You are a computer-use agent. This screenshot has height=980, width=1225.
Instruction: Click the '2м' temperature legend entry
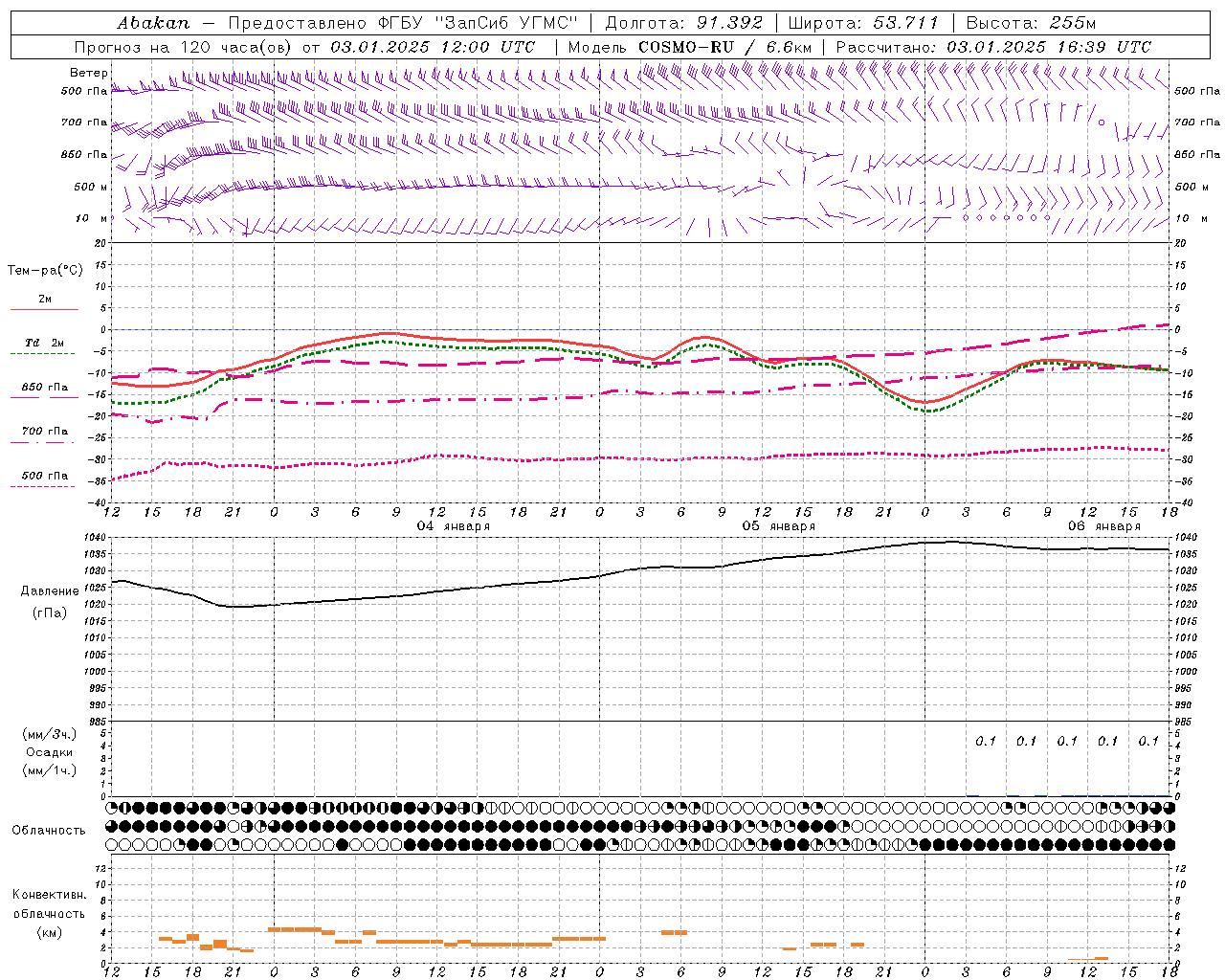tap(45, 300)
